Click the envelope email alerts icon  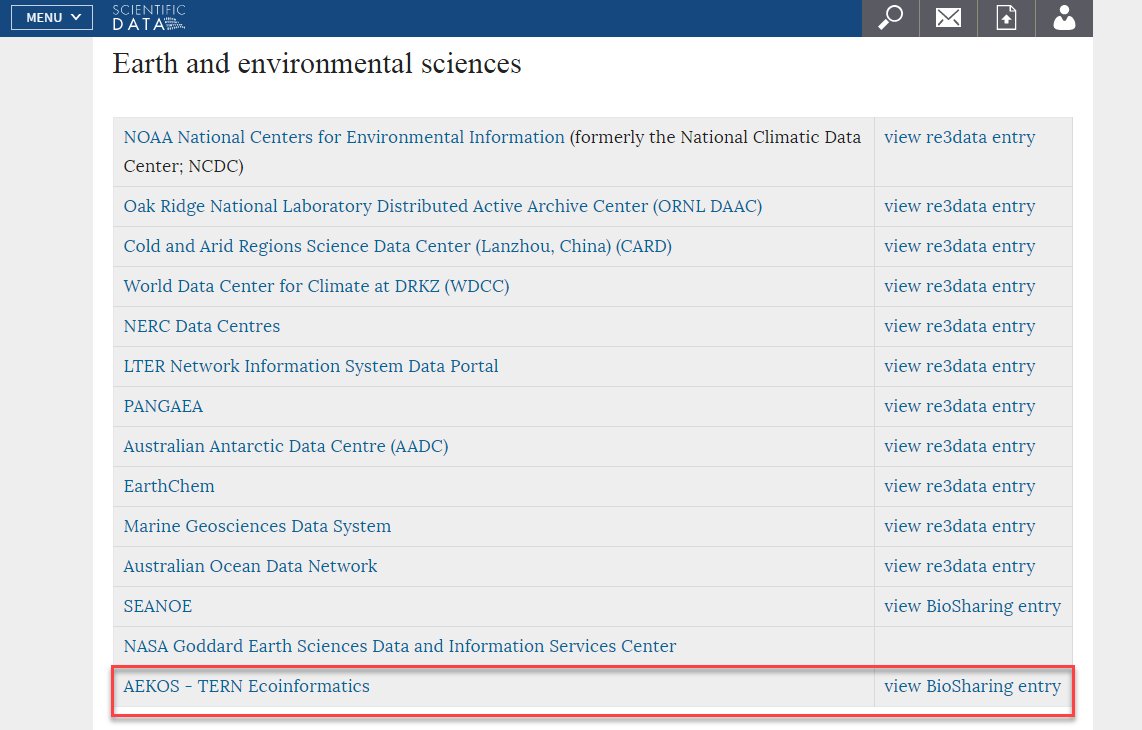click(x=948, y=17)
